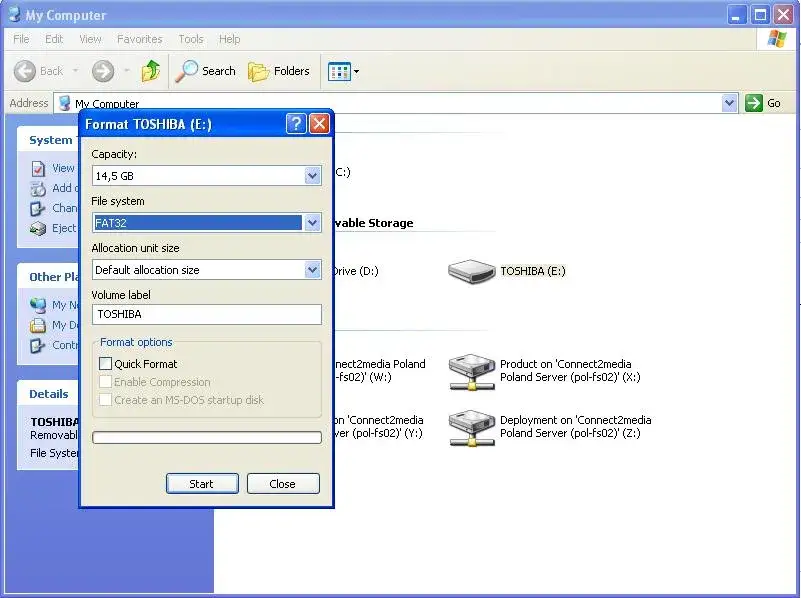Click the Back arrow icon
Image resolution: width=801 pixels, height=598 pixels.
click(25, 71)
